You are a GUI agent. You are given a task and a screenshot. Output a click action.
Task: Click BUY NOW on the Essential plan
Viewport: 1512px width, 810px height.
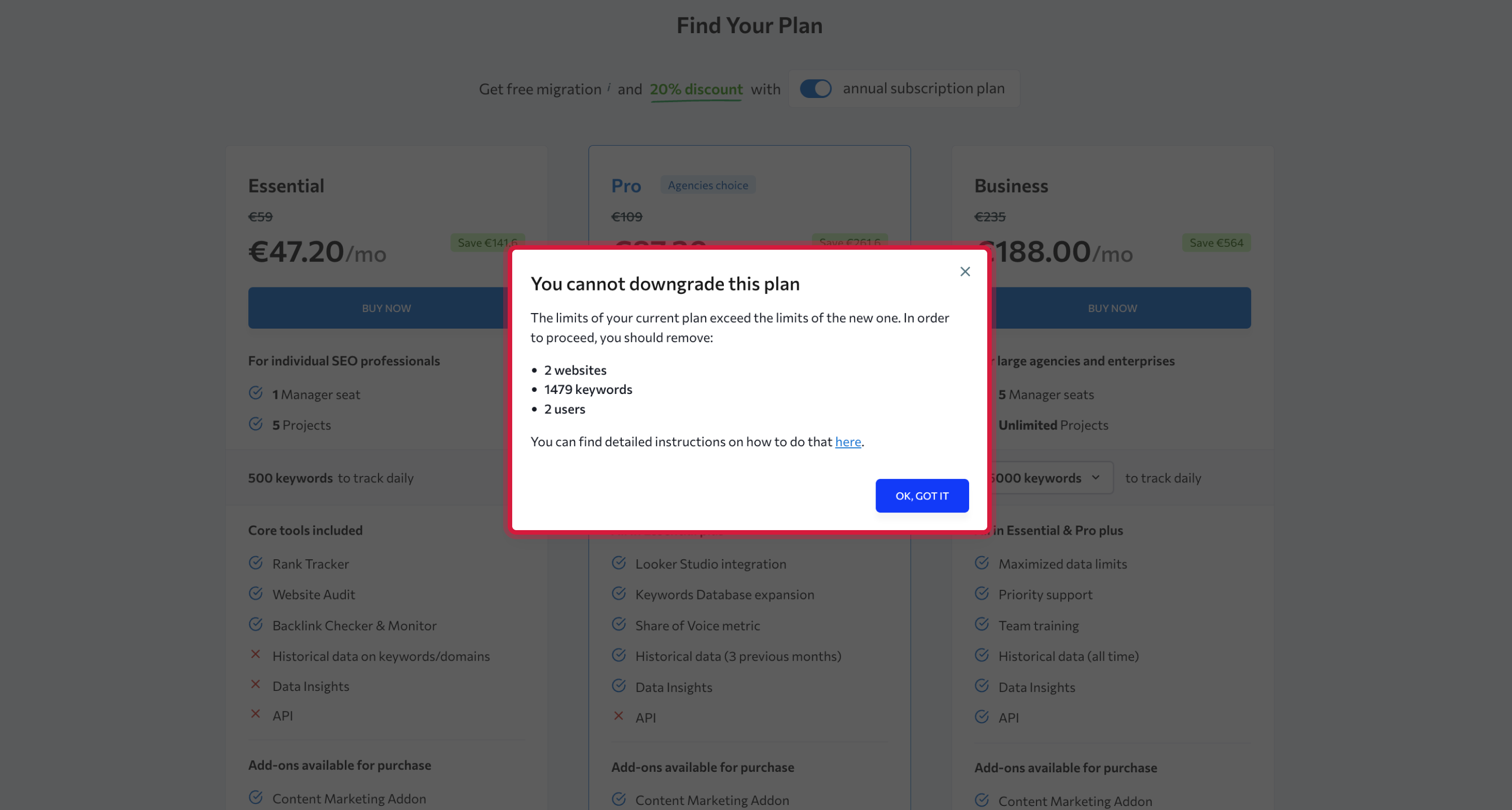coord(386,308)
